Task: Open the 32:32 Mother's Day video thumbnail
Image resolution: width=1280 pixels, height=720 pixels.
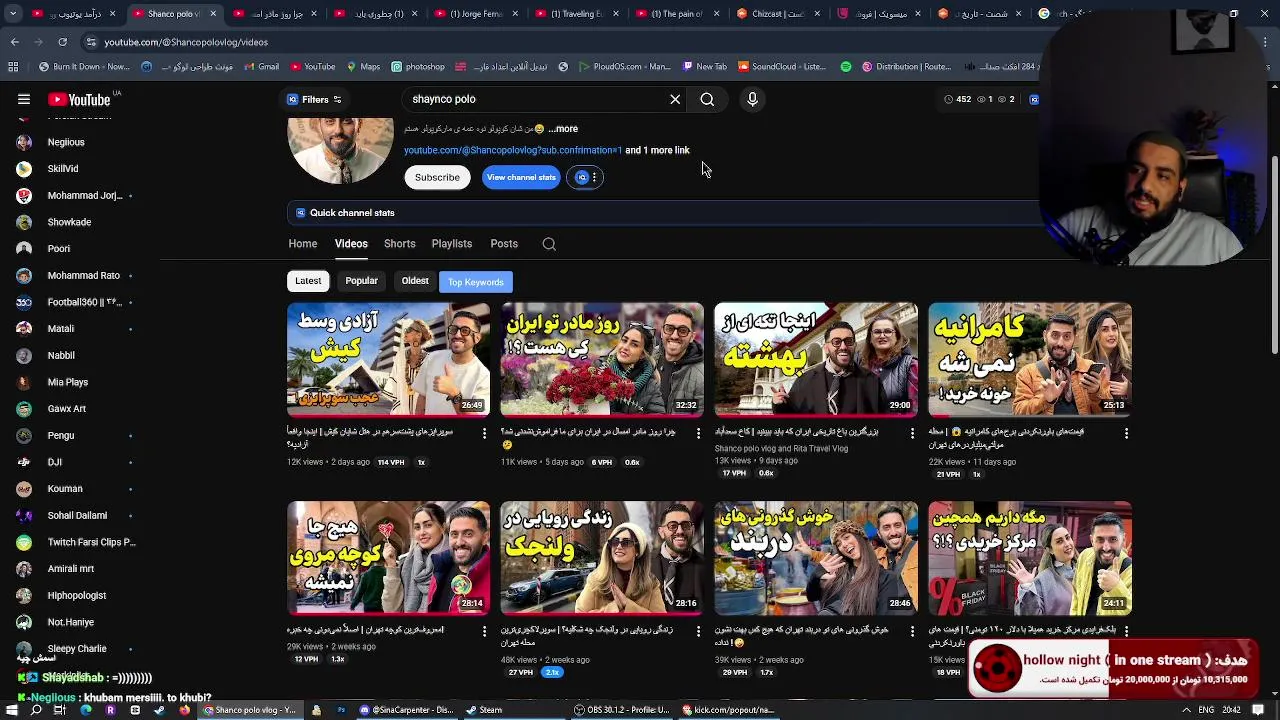Action: click(x=602, y=359)
